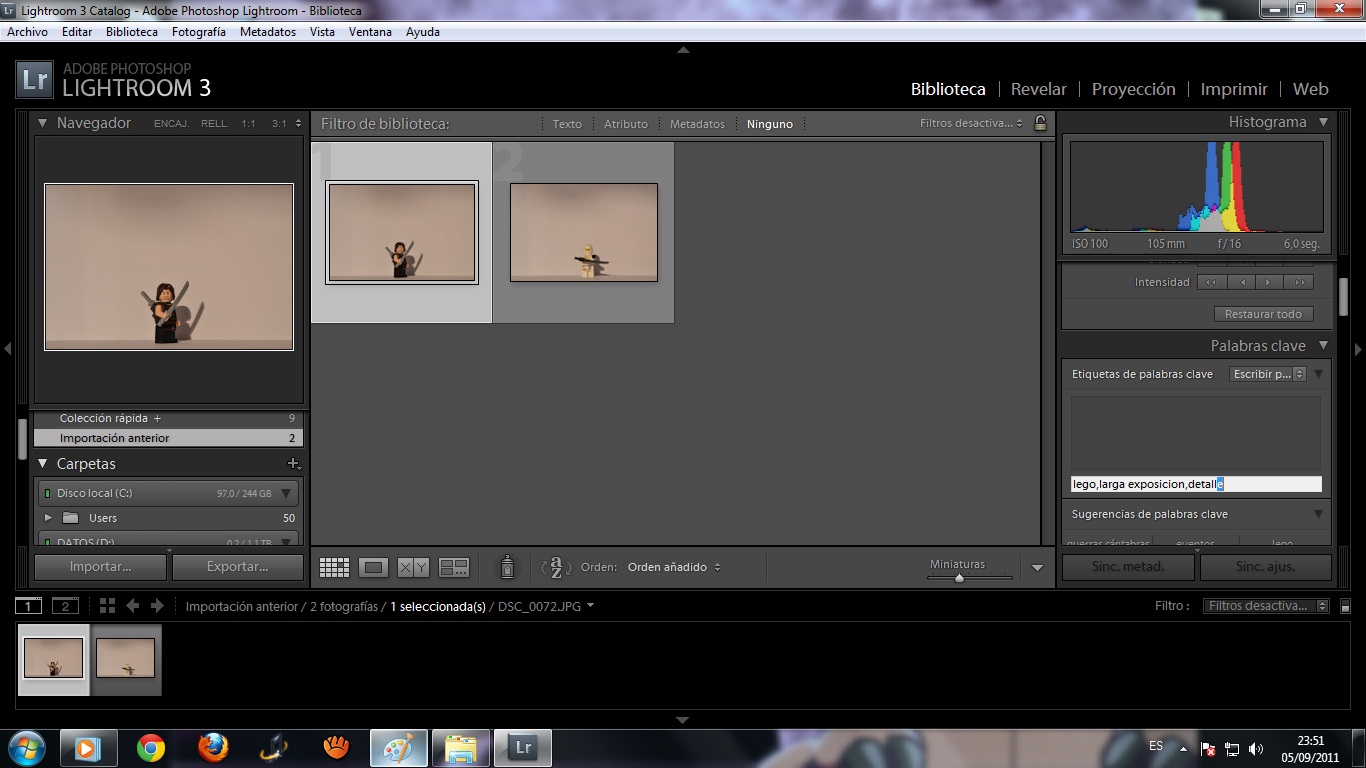This screenshot has height=768, width=1366.
Task: Click the small decrease Intensidad arrow
Action: coord(1240,282)
